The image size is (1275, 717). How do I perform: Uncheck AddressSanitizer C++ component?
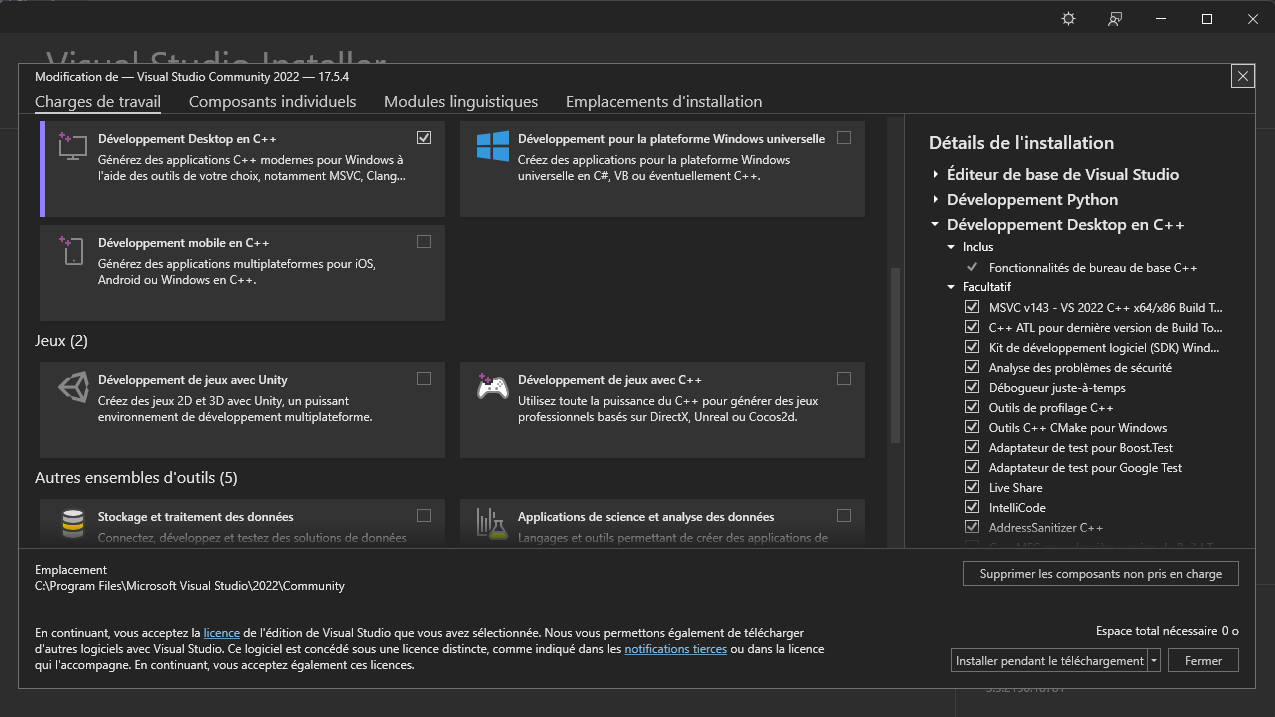(x=972, y=527)
